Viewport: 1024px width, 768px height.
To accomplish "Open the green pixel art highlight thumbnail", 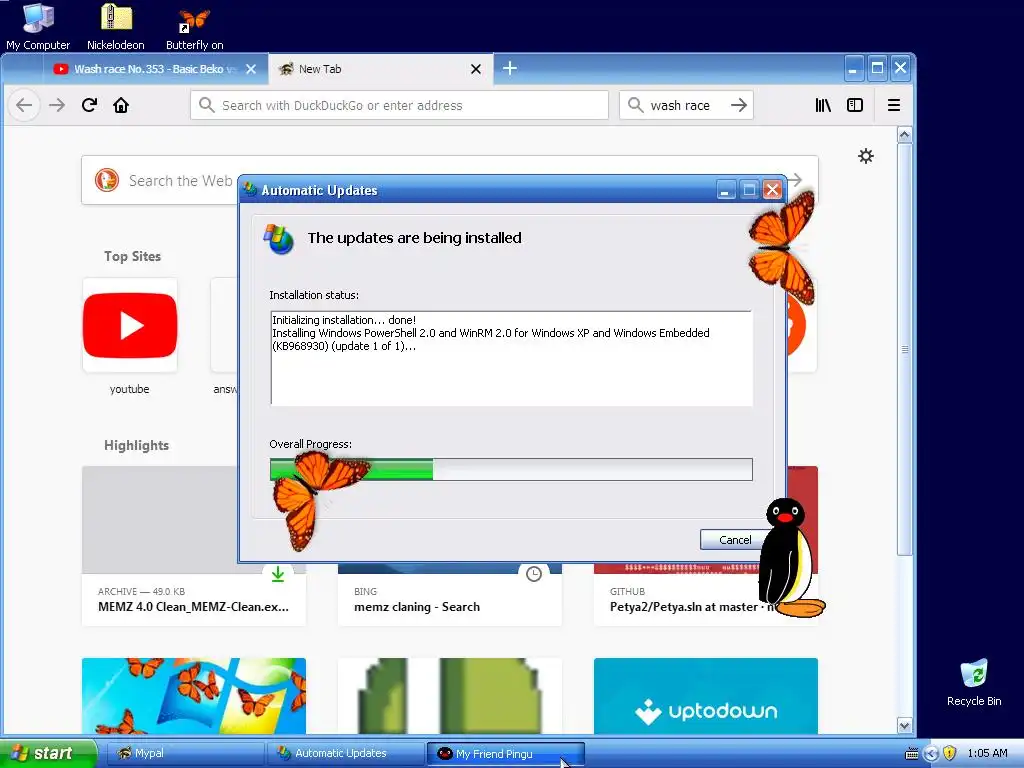I will coord(449,696).
